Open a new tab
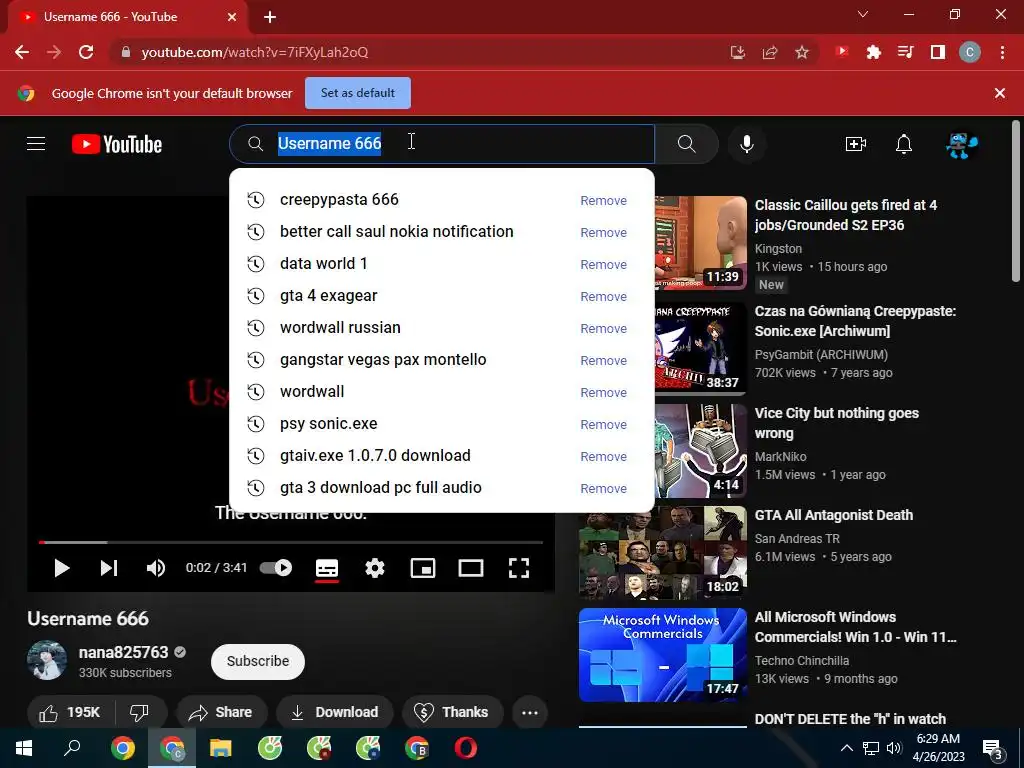The height and width of the screenshot is (768, 1024). click(270, 17)
